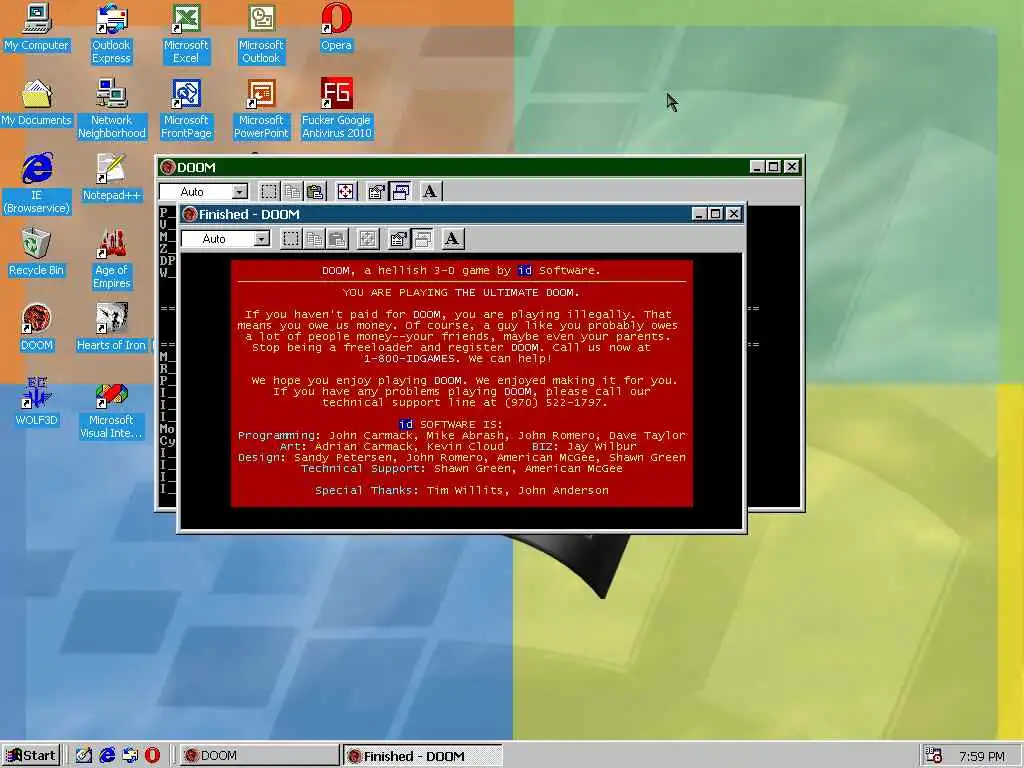Open Network Neighborhood icon
Viewport: 1024px width, 768px height.
tap(112, 109)
